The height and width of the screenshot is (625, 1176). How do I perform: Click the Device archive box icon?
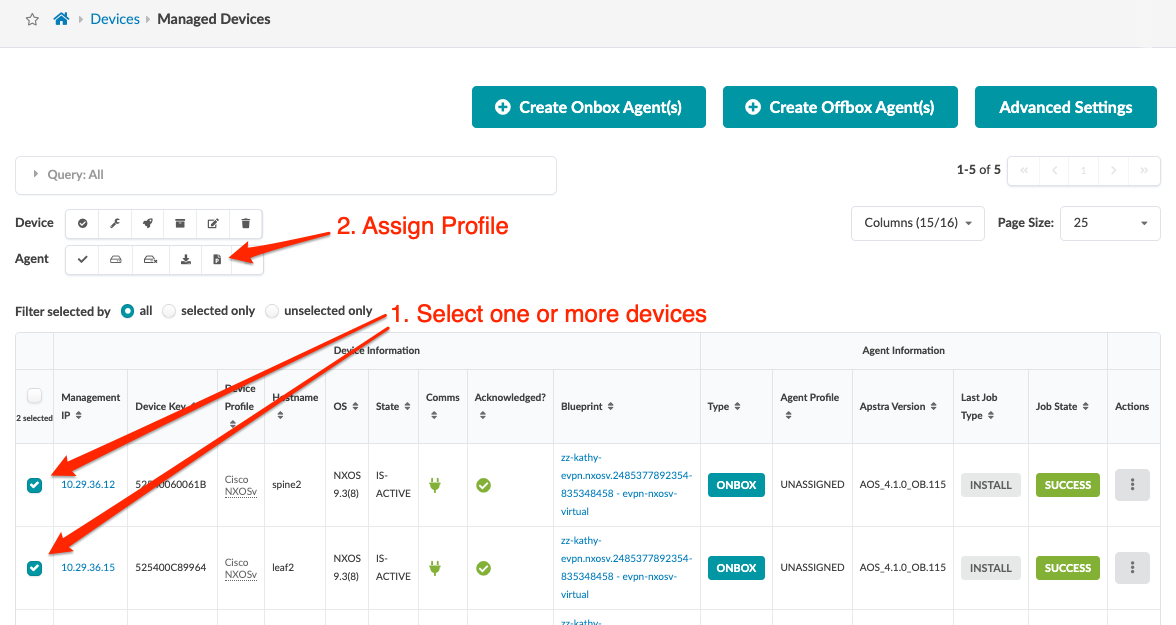(181, 224)
